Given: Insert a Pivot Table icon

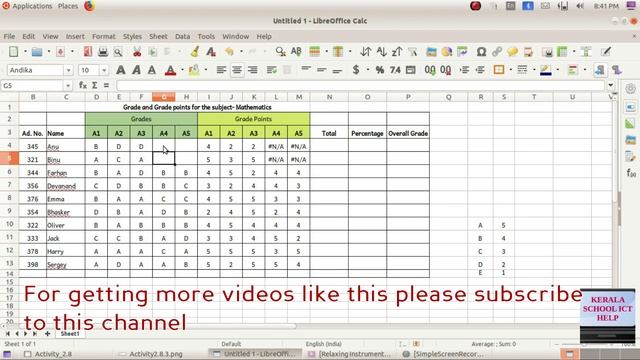Looking at the screenshot, I should (x=462, y=52).
